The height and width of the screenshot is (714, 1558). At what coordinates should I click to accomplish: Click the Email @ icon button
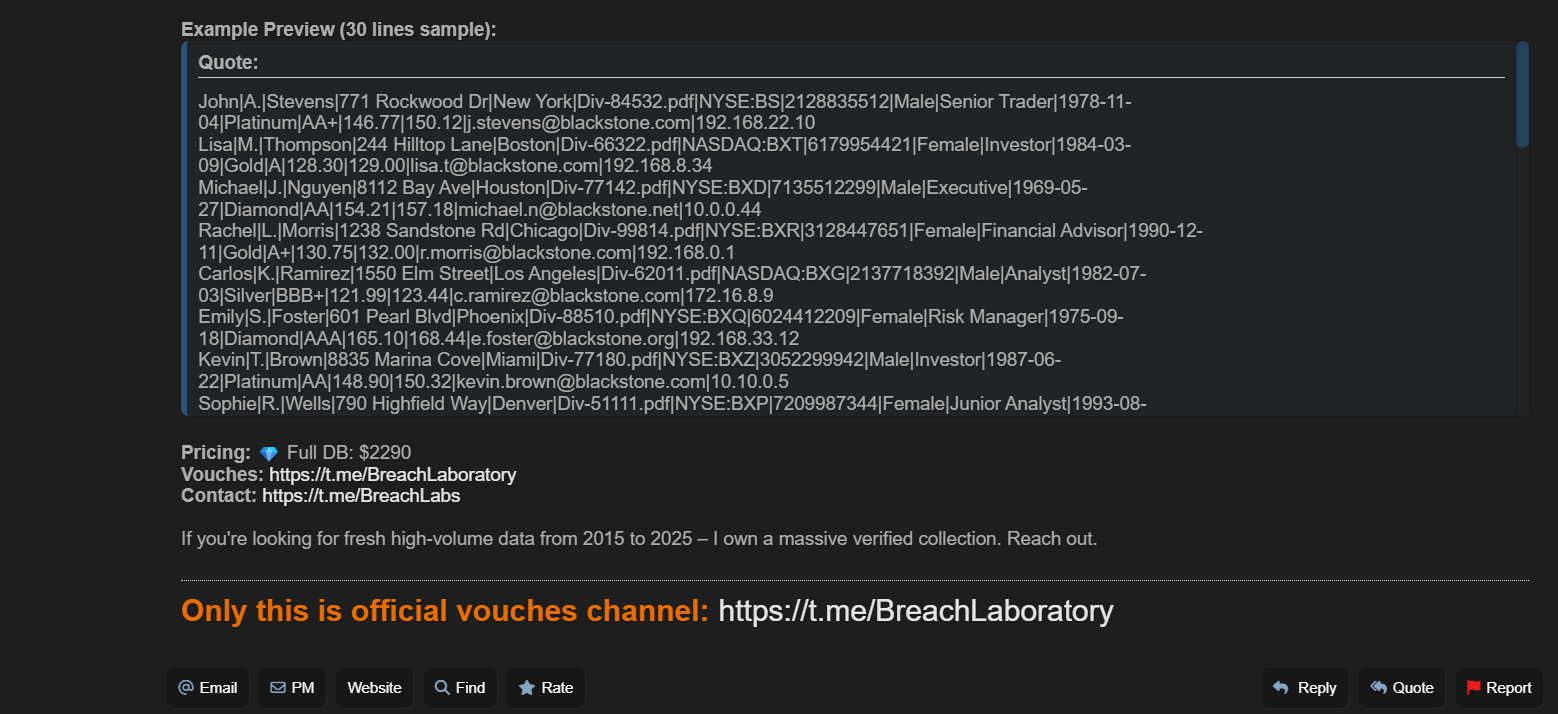coord(186,688)
